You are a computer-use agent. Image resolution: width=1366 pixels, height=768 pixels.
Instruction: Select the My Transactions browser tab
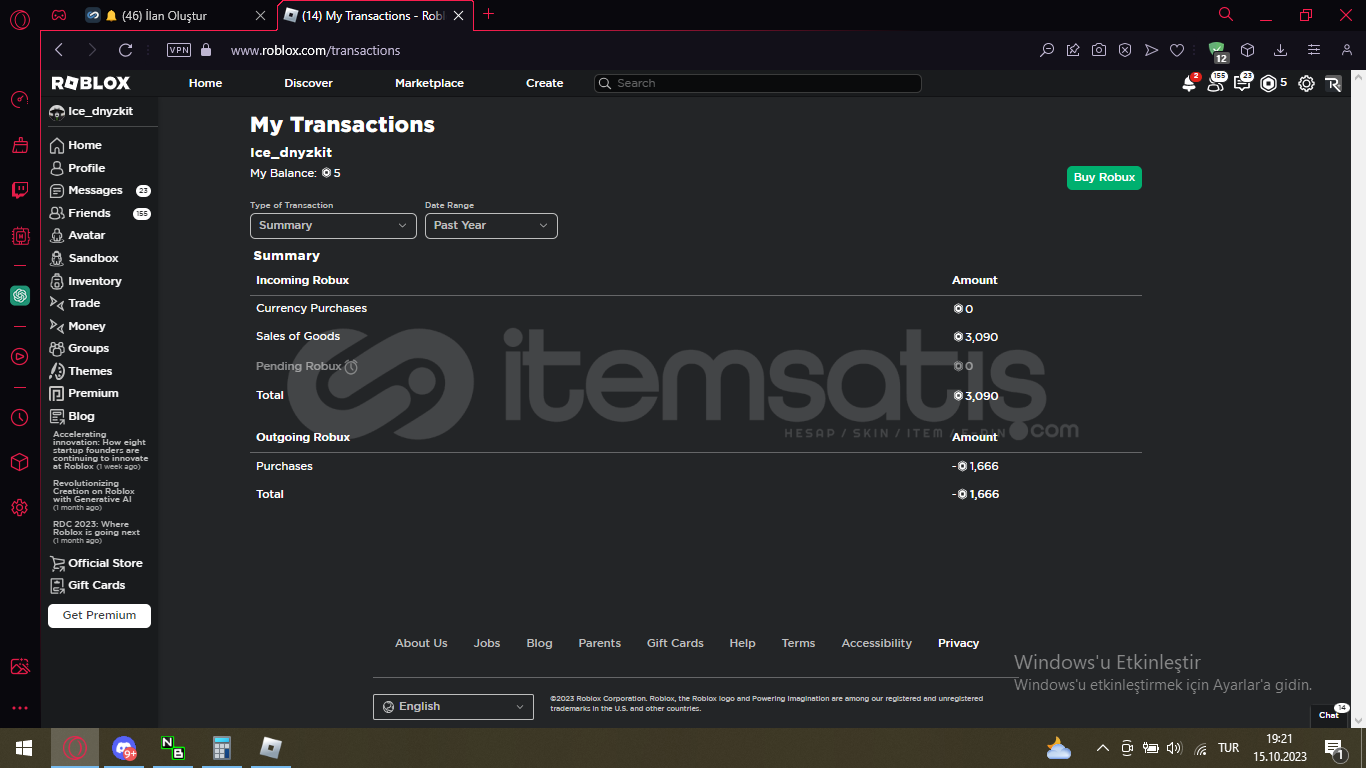pyautogui.click(x=374, y=16)
